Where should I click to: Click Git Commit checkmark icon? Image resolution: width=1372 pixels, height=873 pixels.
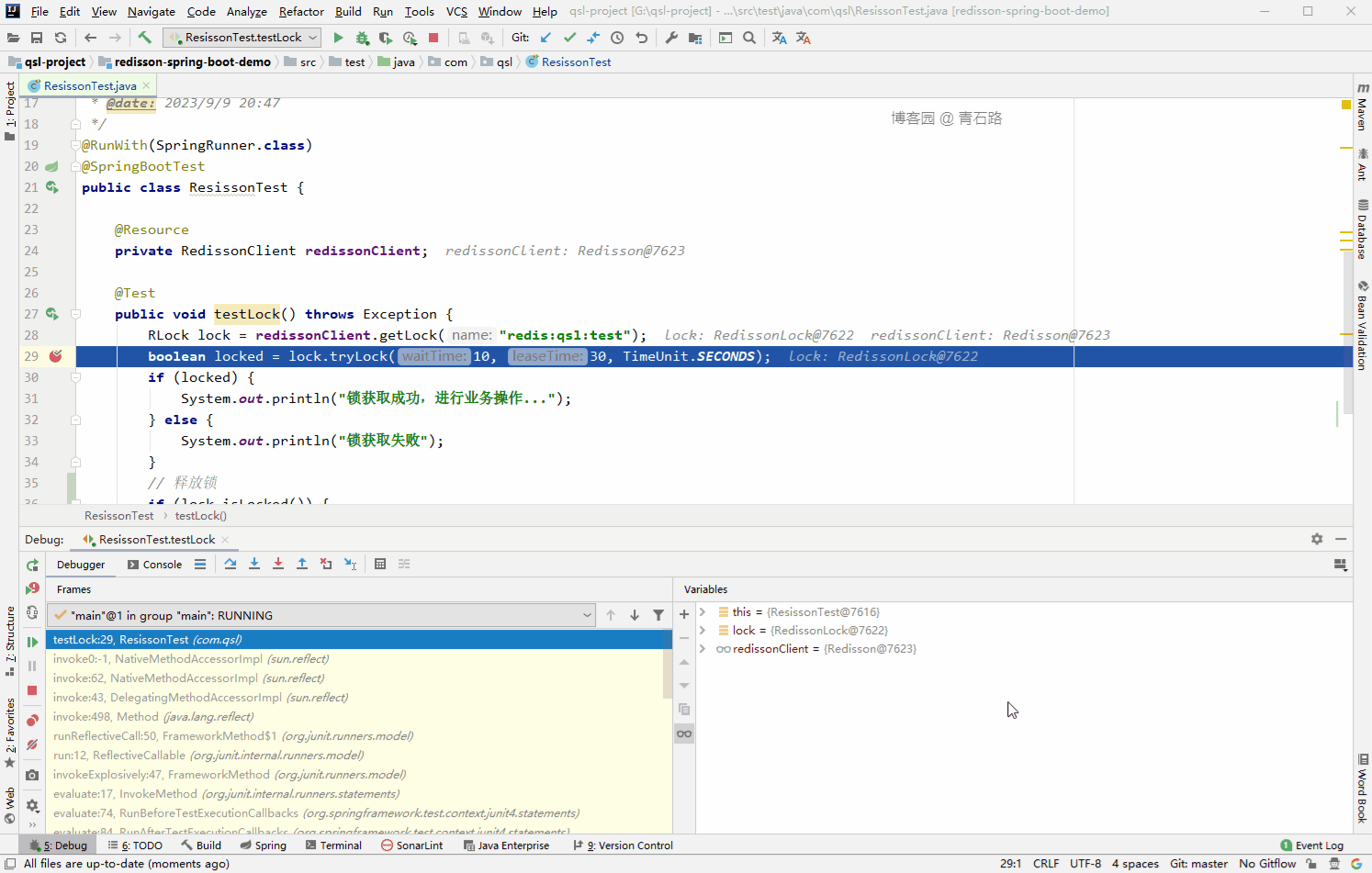[x=569, y=38]
